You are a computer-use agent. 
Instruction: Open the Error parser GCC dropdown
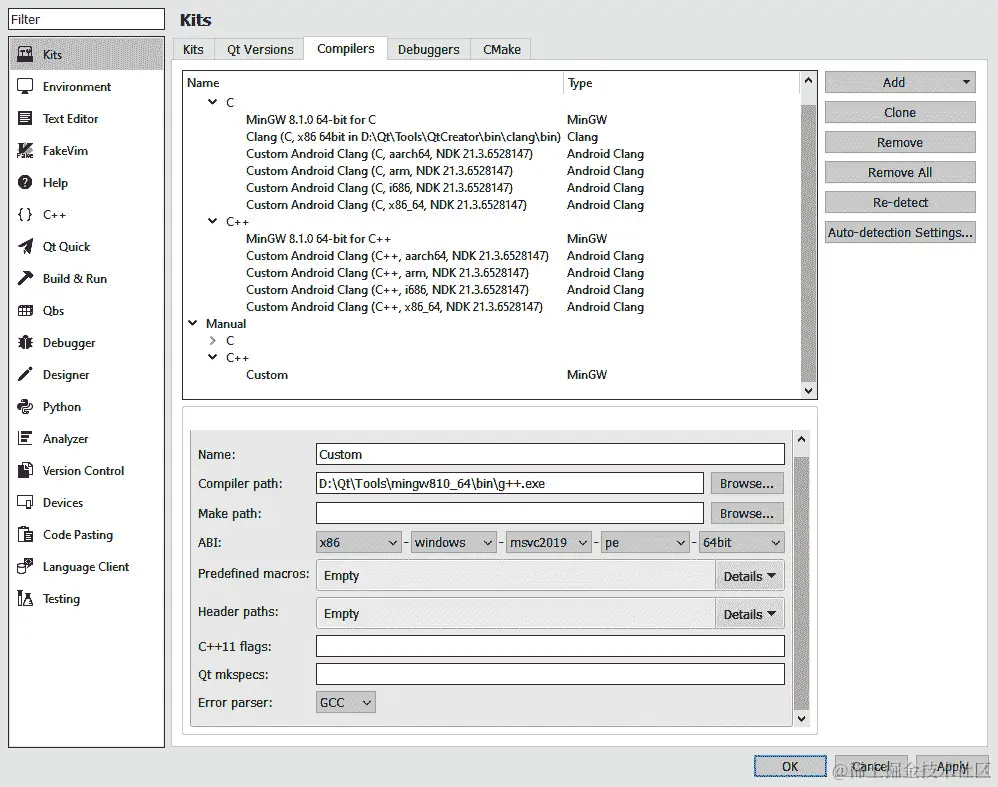tap(346, 702)
